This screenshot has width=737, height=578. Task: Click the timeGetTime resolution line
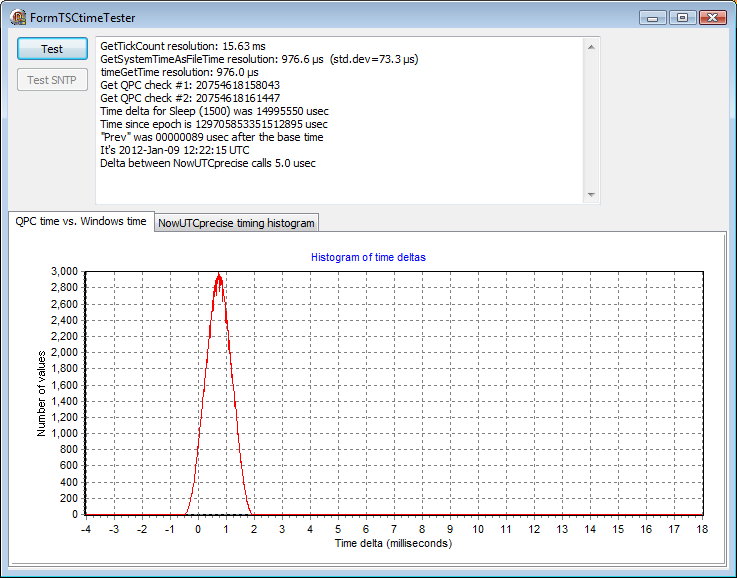click(179, 72)
